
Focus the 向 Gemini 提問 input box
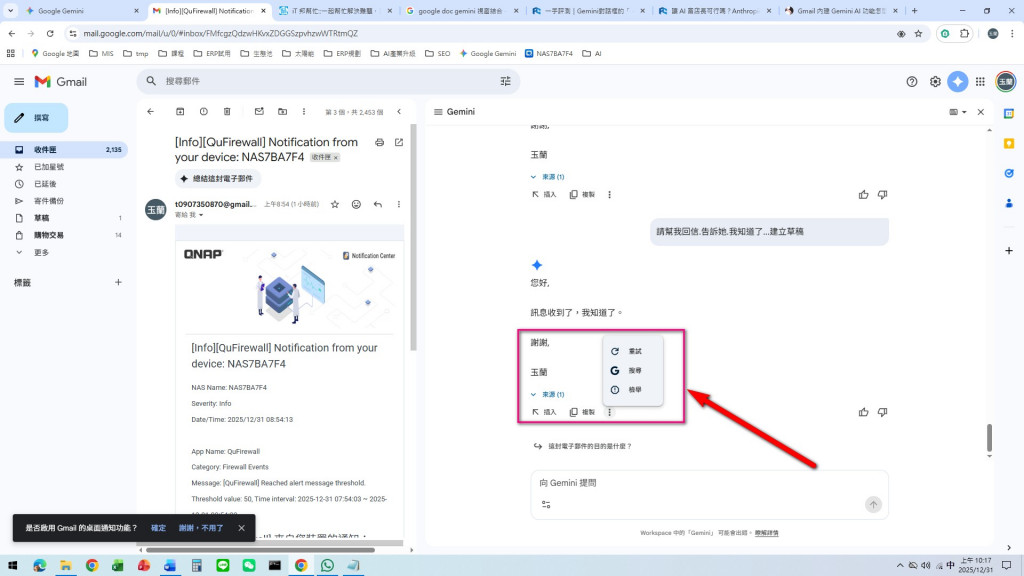(709, 483)
